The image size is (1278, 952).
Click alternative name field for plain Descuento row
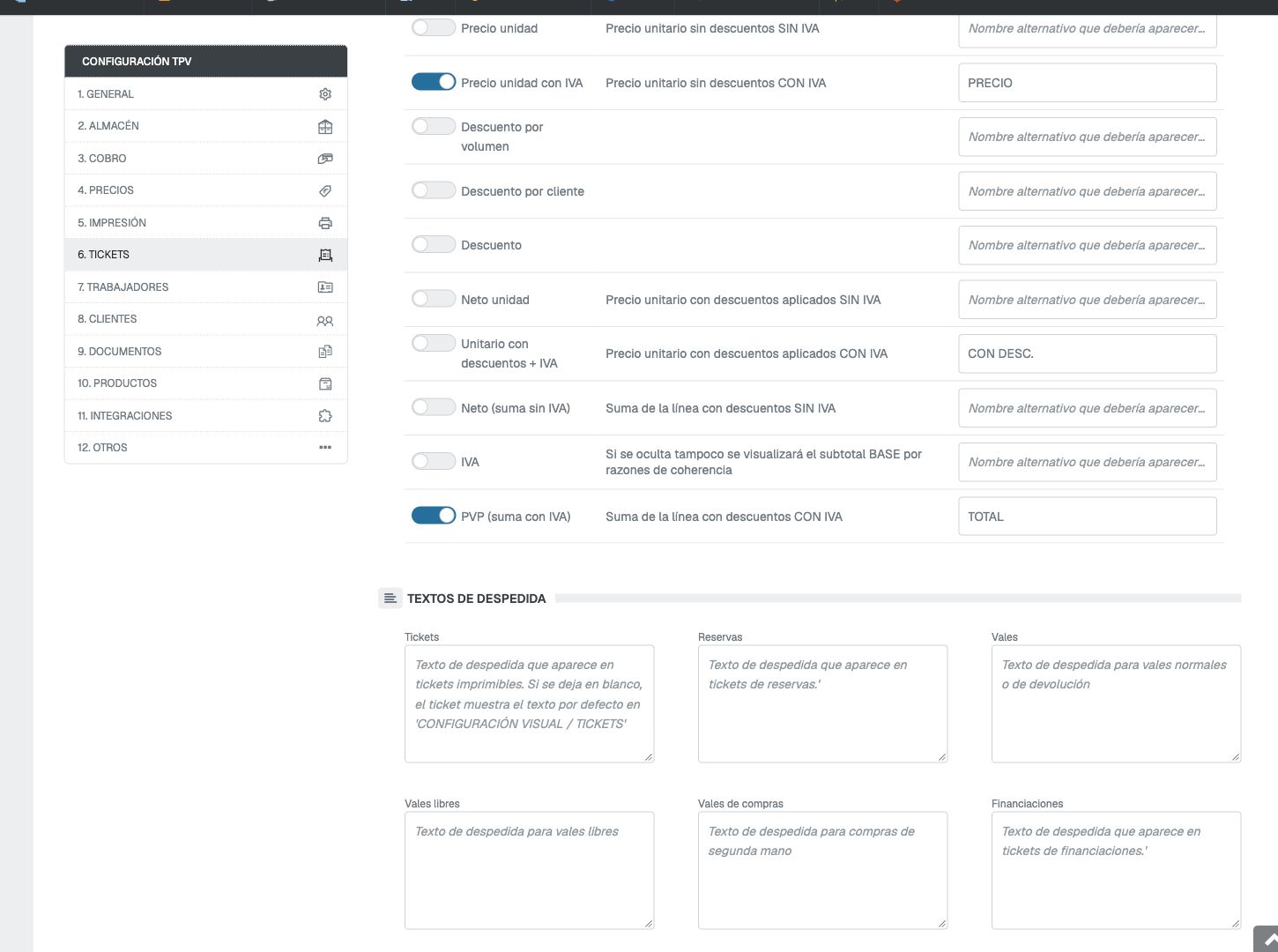pos(1088,245)
